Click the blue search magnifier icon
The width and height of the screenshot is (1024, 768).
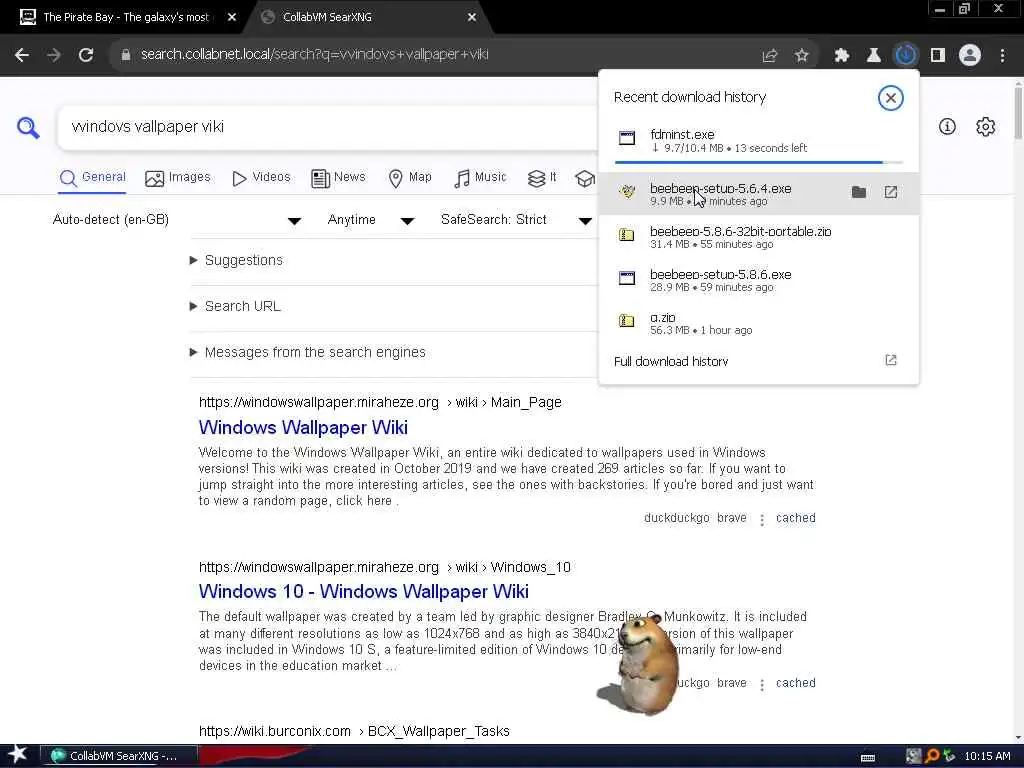(x=28, y=127)
